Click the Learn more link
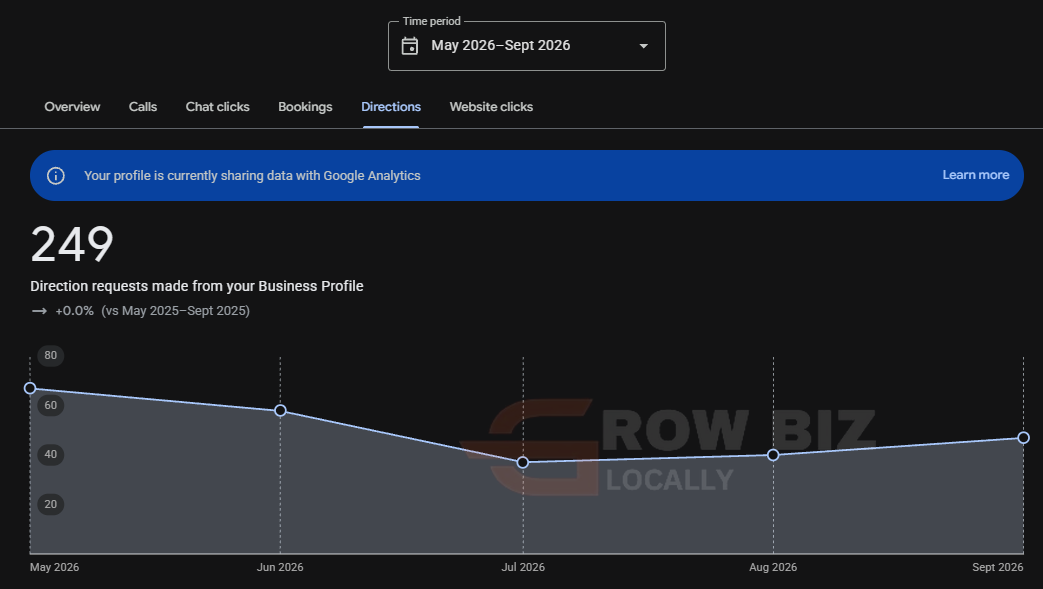This screenshot has width=1043, height=589. click(x=975, y=175)
